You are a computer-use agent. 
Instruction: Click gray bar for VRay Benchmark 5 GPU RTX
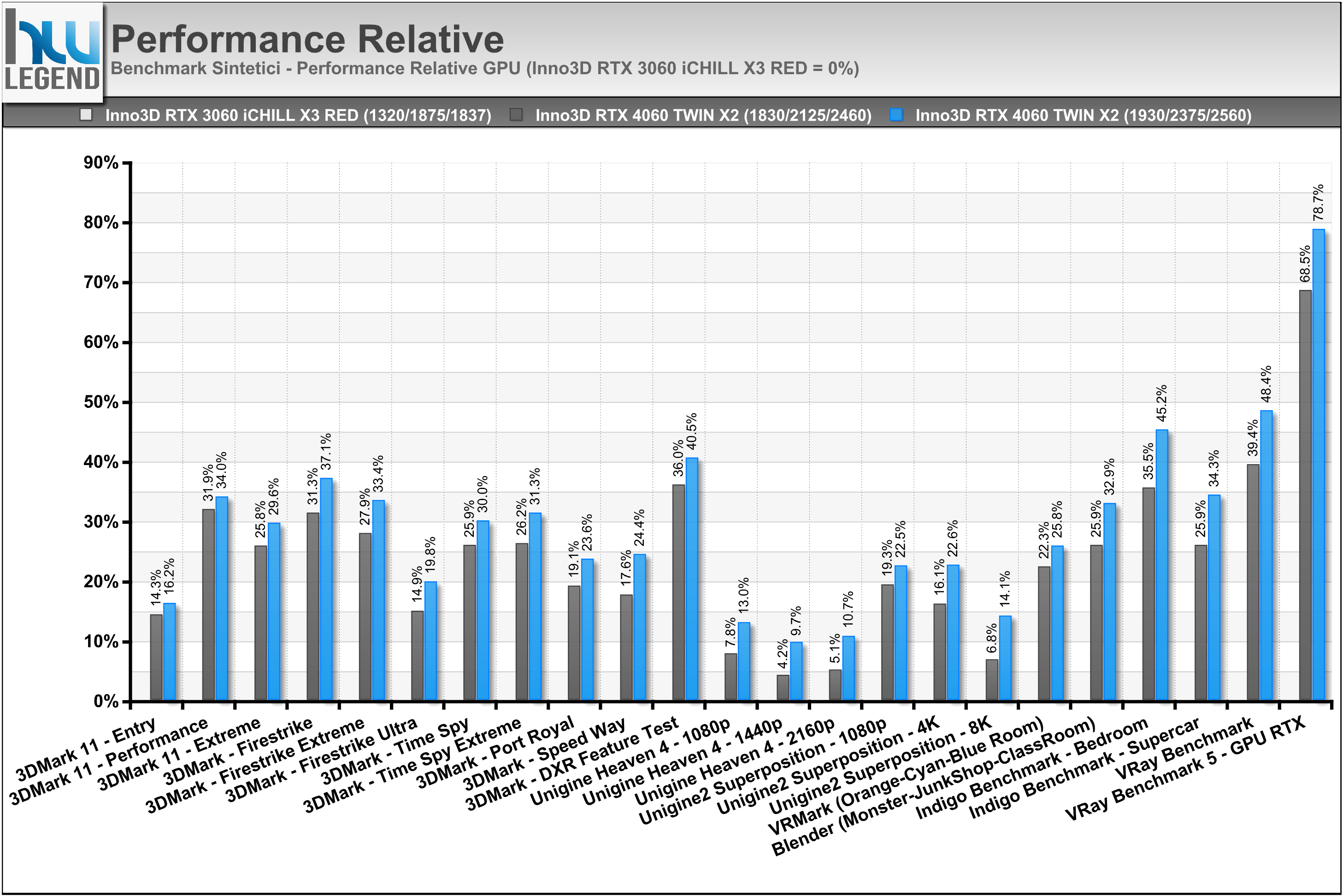1305,495
